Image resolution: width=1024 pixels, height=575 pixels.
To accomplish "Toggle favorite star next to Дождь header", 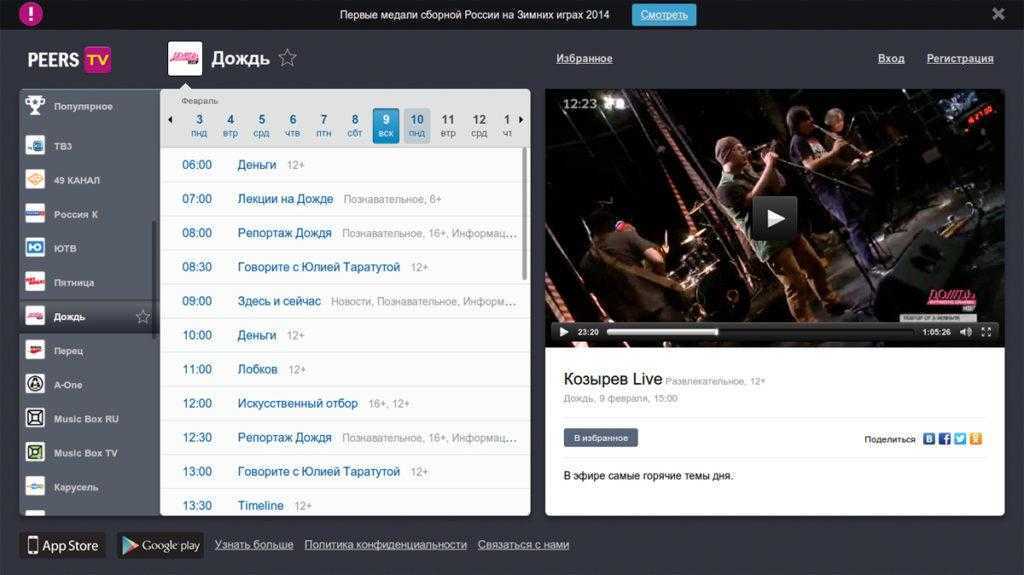I will point(288,58).
